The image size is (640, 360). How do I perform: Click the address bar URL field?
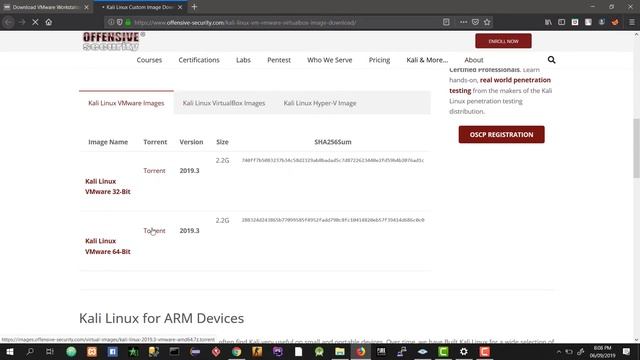tap(286, 22)
